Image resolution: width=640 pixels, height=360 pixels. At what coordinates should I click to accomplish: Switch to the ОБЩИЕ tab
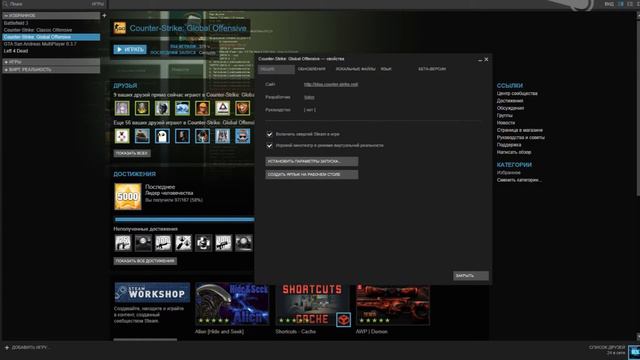276,69
